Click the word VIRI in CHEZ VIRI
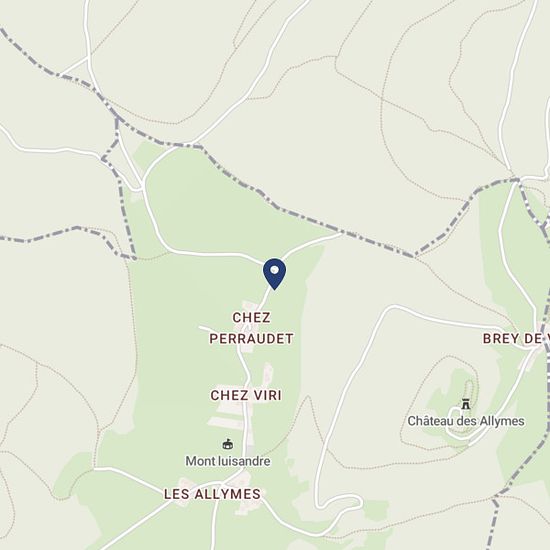This screenshot has width=550, height=550. pos(267,395)
